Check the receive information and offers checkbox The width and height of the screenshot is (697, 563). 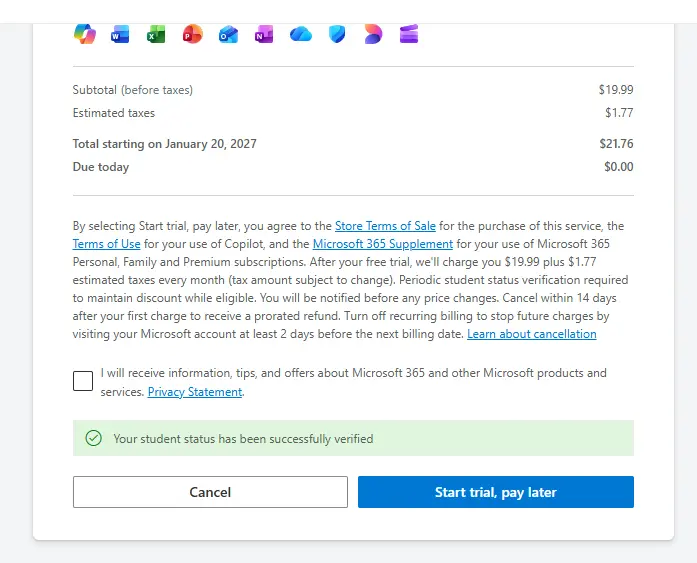point(83,381)
